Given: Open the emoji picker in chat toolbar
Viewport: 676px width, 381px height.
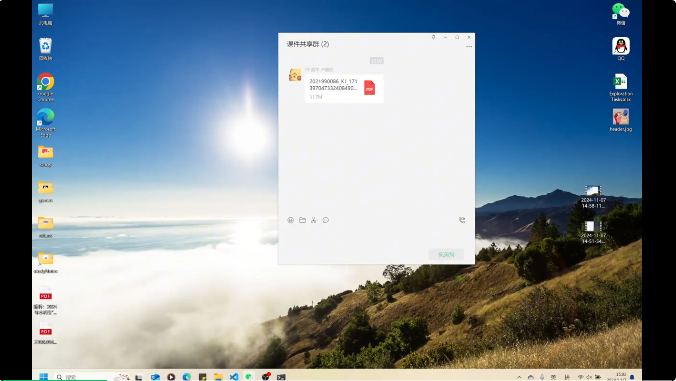Looking at the screenshot, I should click(x=291, y=220).
